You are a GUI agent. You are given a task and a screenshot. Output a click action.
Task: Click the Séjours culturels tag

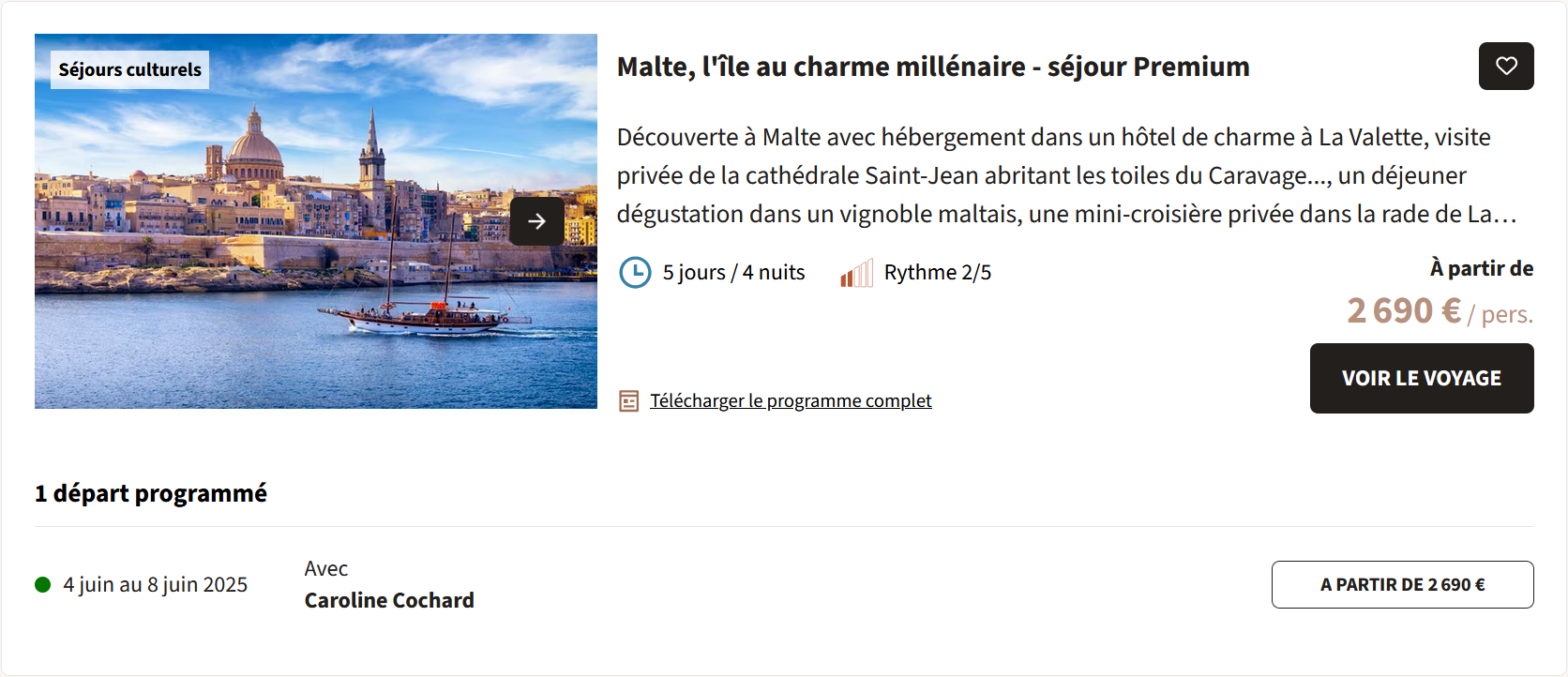[130, 69]
